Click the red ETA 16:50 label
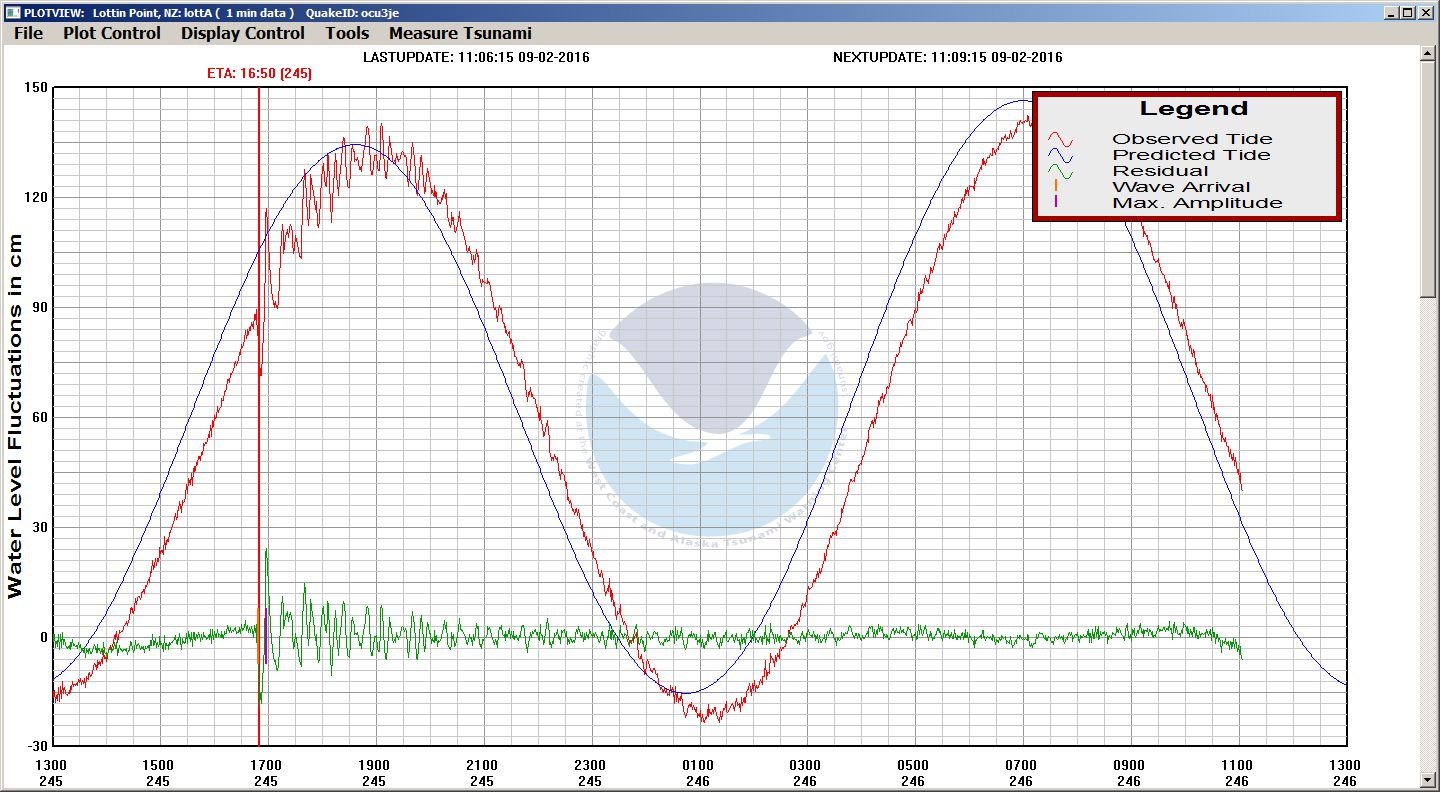Screen dimensions: 1440x792 (x=260, y=73)
